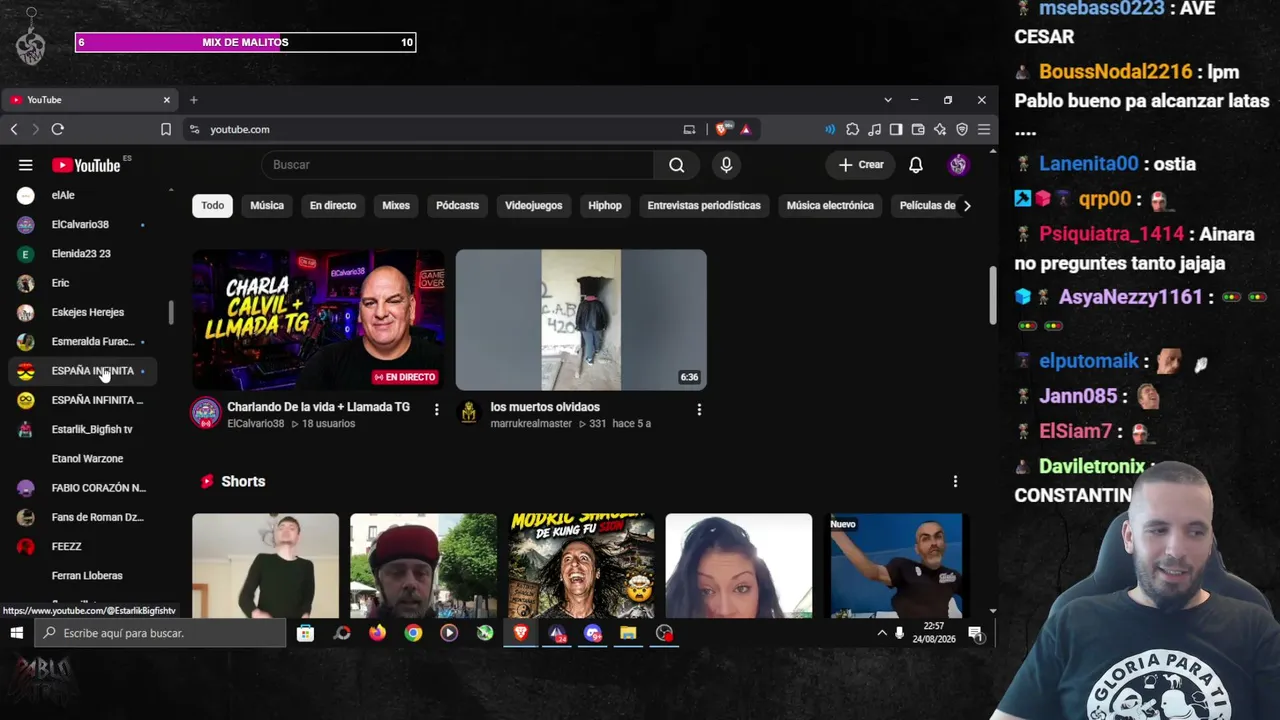Viewport: 1280px width, 720px height.
Task: Start voice search with the microphone
Action: click(727, 165)
